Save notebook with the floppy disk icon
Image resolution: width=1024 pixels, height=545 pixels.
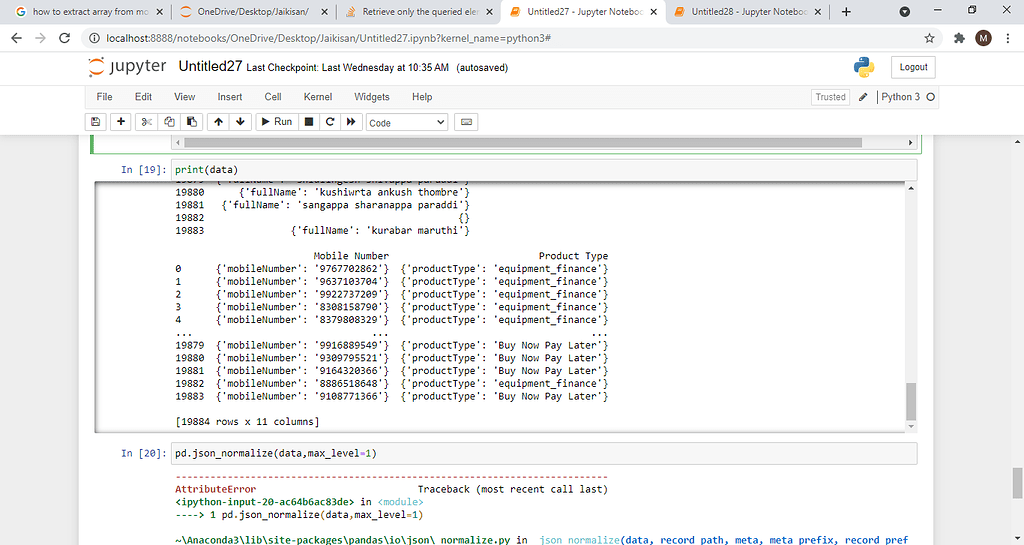point(96,122)
